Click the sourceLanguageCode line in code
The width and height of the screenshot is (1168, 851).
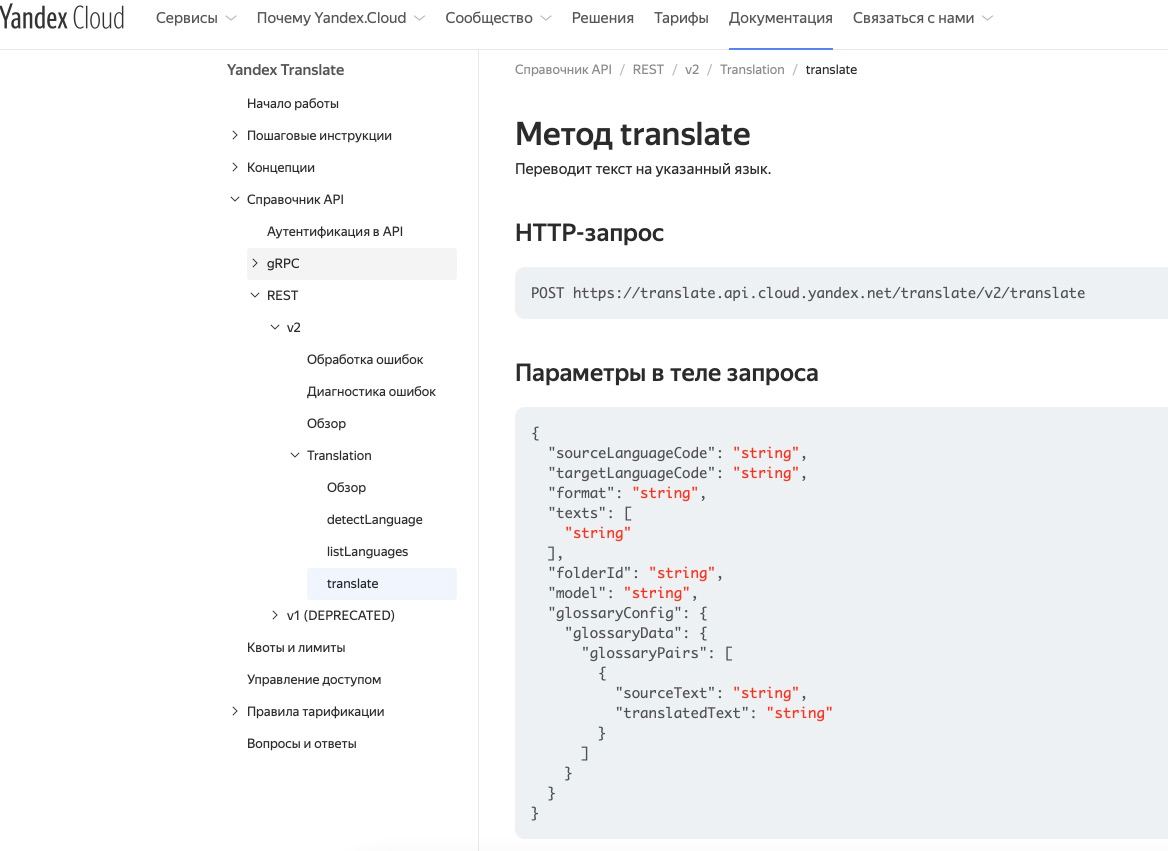click(677, 453)
